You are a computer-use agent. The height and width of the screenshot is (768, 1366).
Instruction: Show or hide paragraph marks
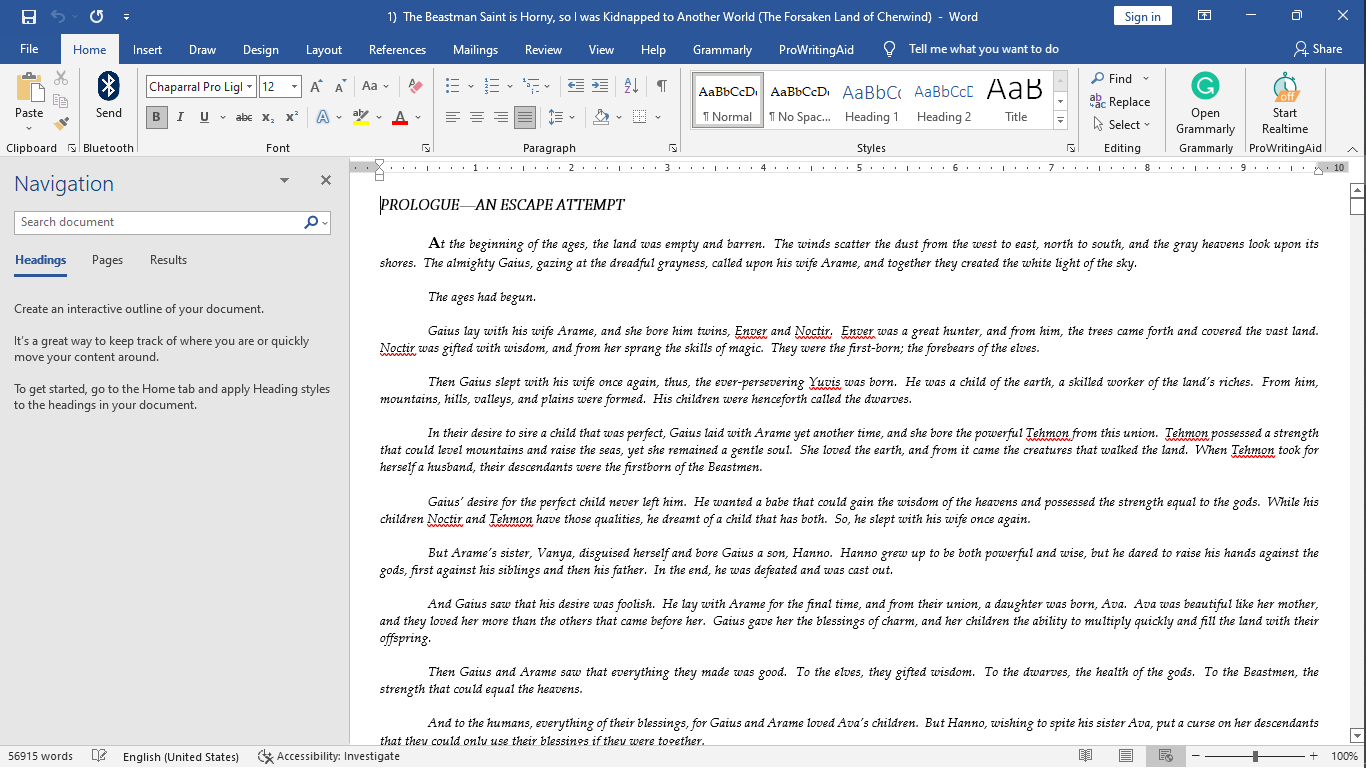coord(661,87)
